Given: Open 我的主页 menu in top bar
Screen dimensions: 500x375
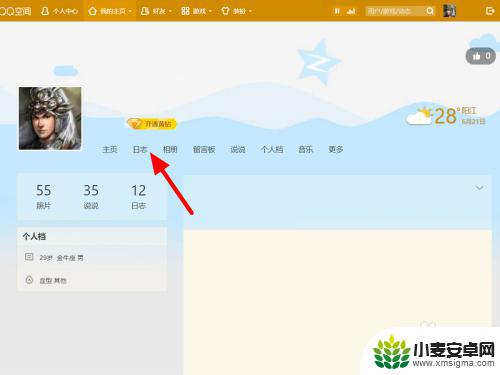Looking at the screenshot, I should 110,11.
